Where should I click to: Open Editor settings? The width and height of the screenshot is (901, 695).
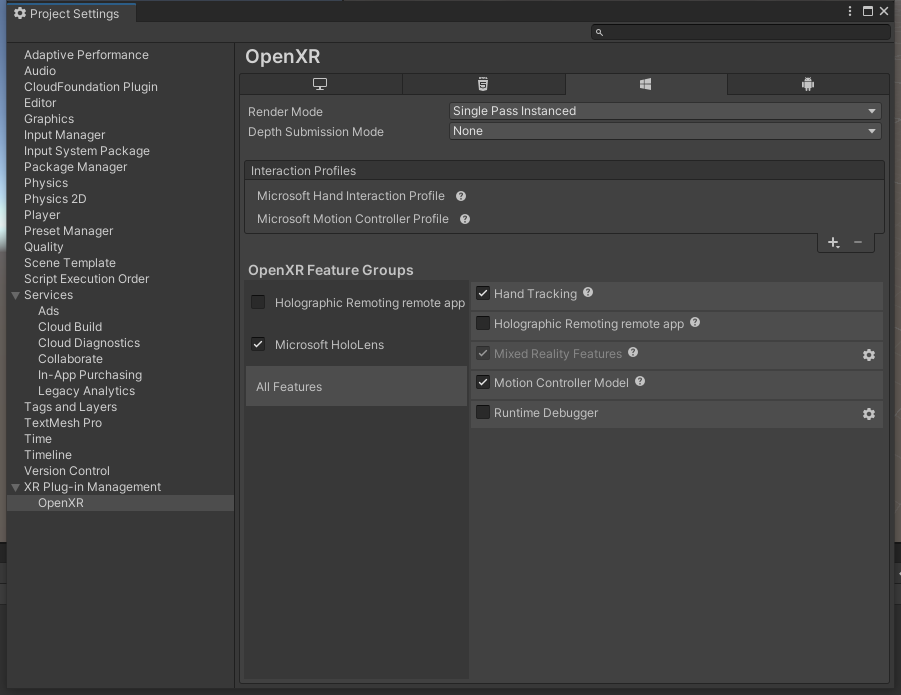(x=40, y=103)
